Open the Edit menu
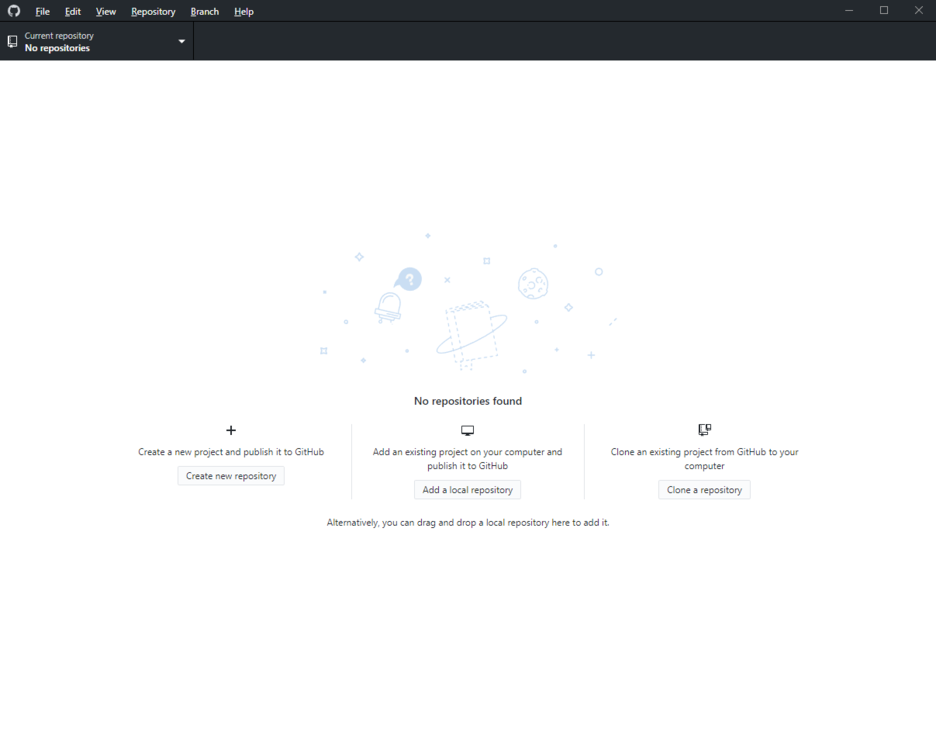The height and width of the screenshot is (742, 936). click(x=72, y=11)
